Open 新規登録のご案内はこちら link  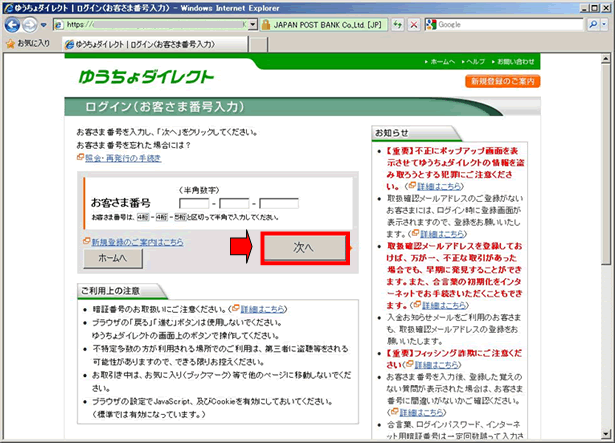137,242
